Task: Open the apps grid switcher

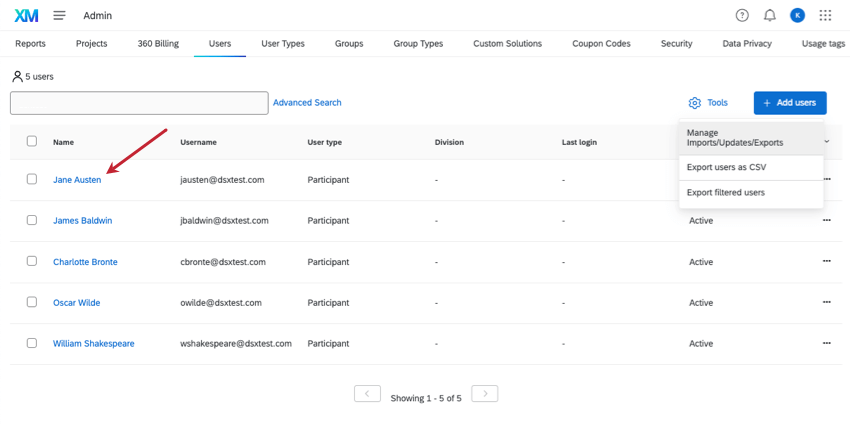Action: click(x=825, y=15)
